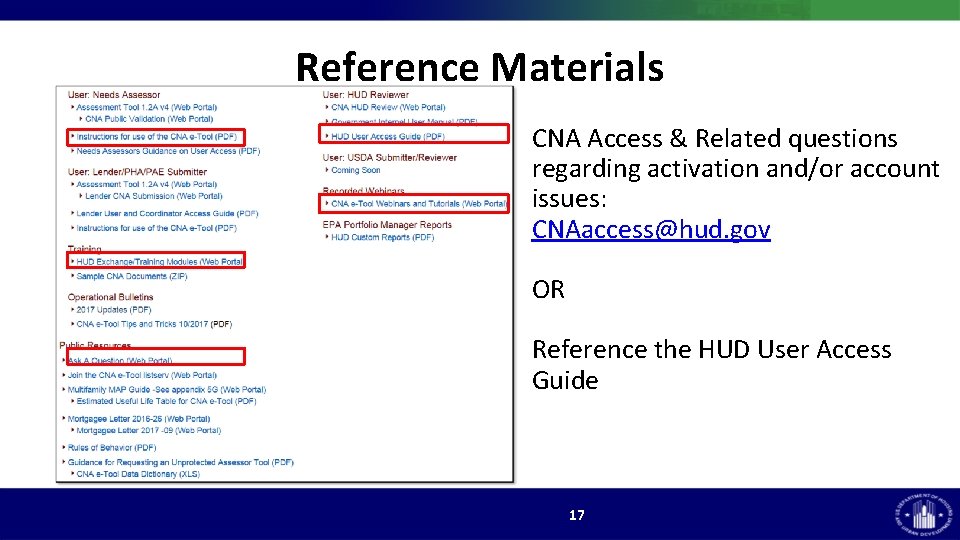The height and width of the screenshot is (540, 960).
Task: Click the User: Lender/PHA/PAE Submitter heading
Action: pyautogui.click(x=137, y=172)
